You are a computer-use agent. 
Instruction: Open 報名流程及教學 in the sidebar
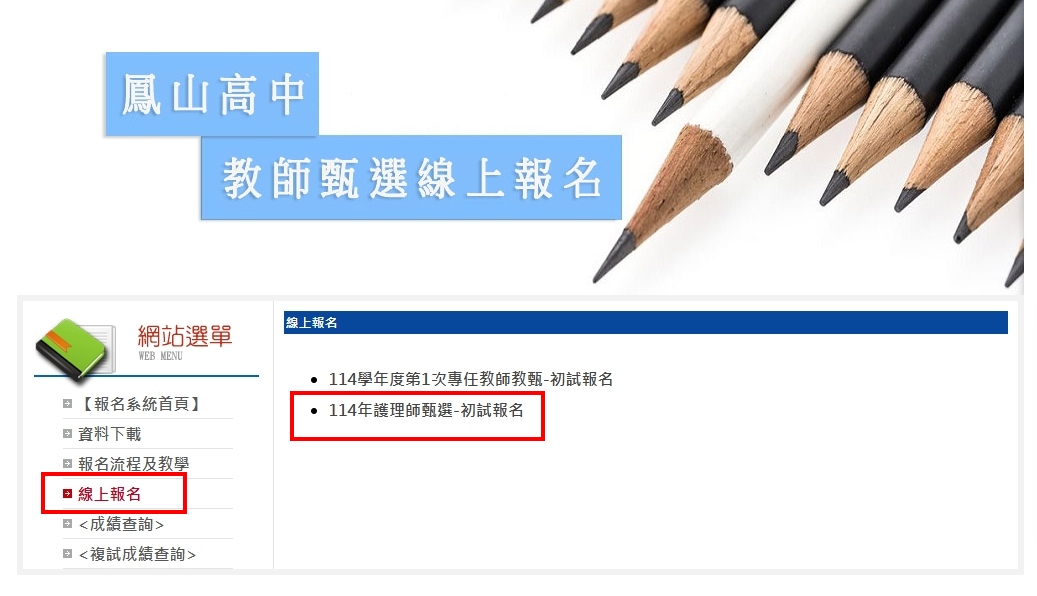pyautogui.click(x=134, y=464)
